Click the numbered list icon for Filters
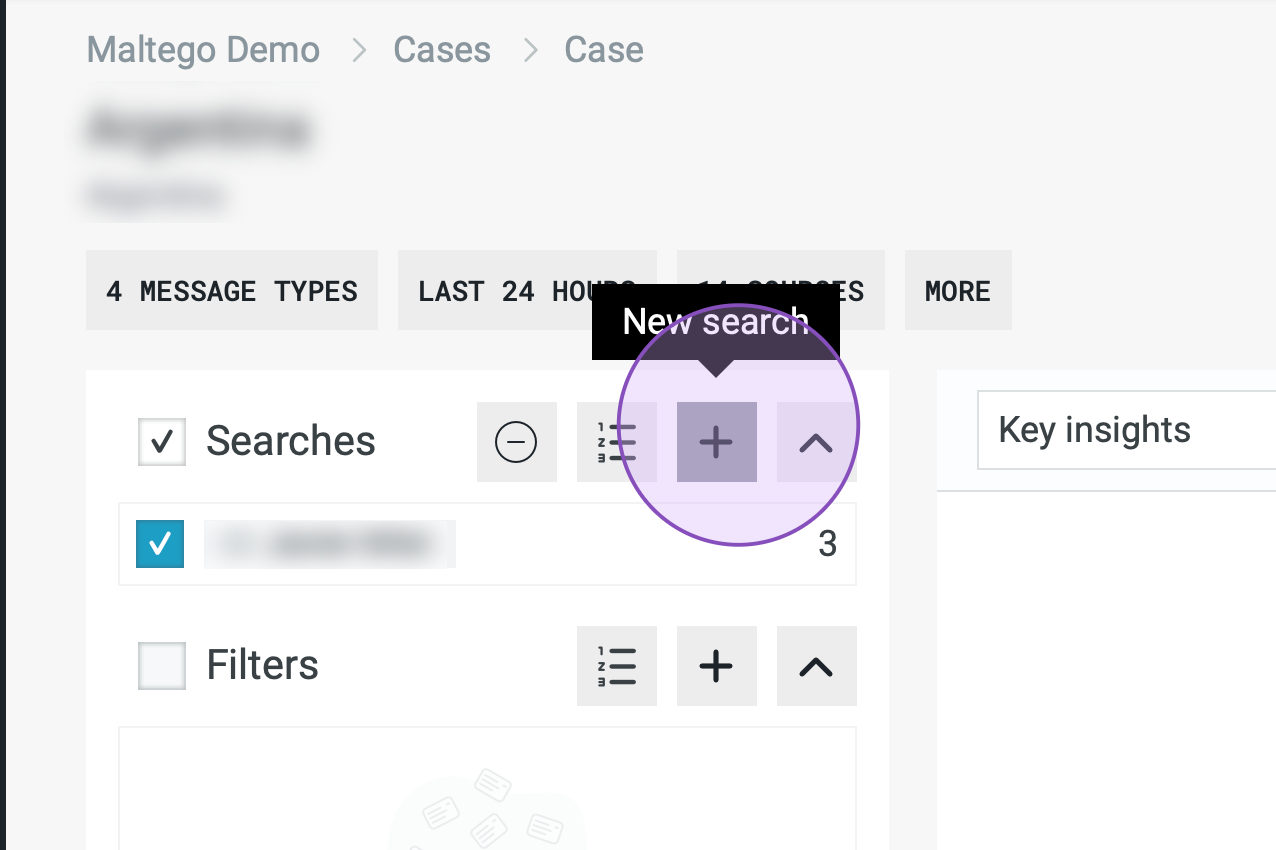The height and width of the screenshot is (850, 1276). pyautogui.click(x=616, y=666)
